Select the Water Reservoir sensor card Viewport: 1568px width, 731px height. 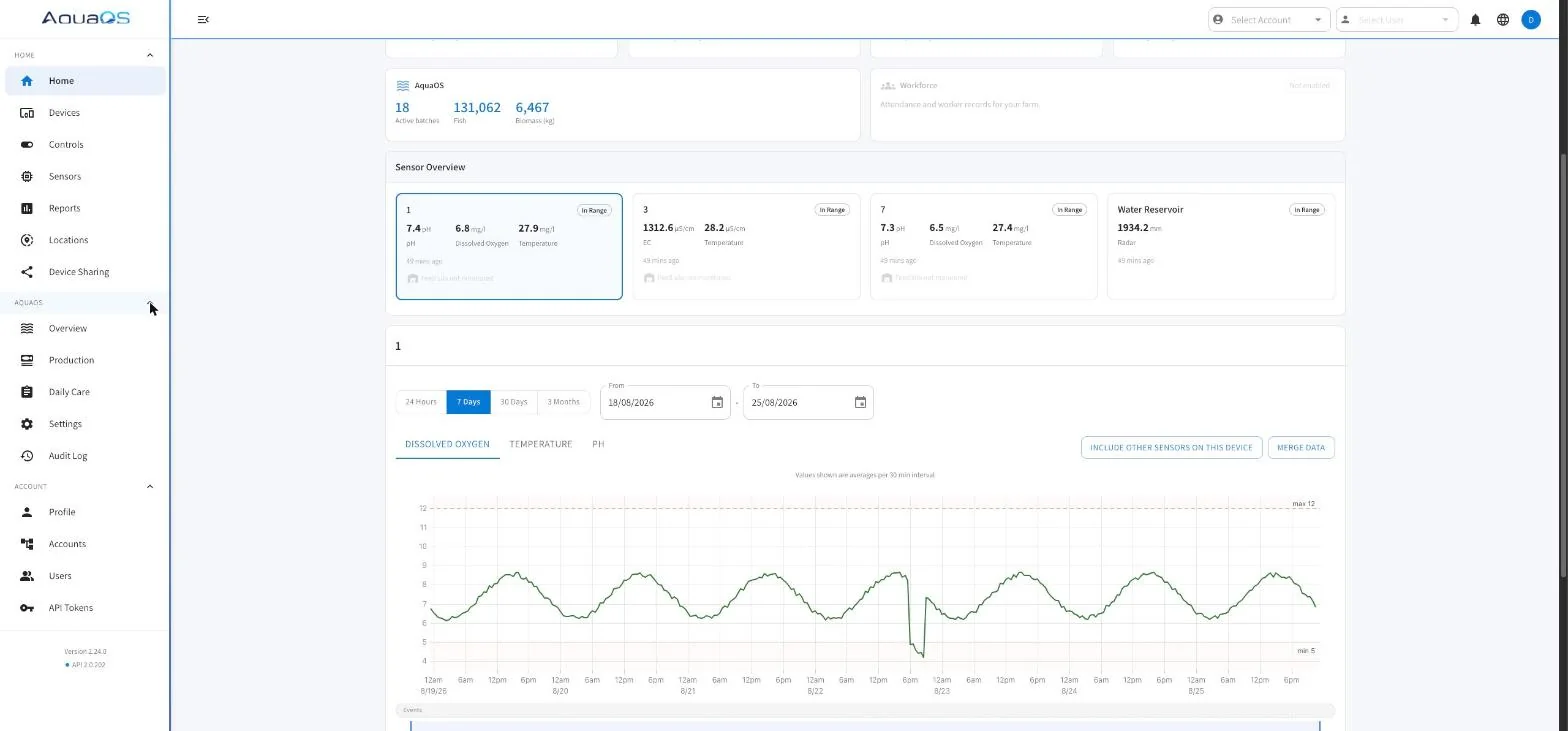click(1221, 247)
